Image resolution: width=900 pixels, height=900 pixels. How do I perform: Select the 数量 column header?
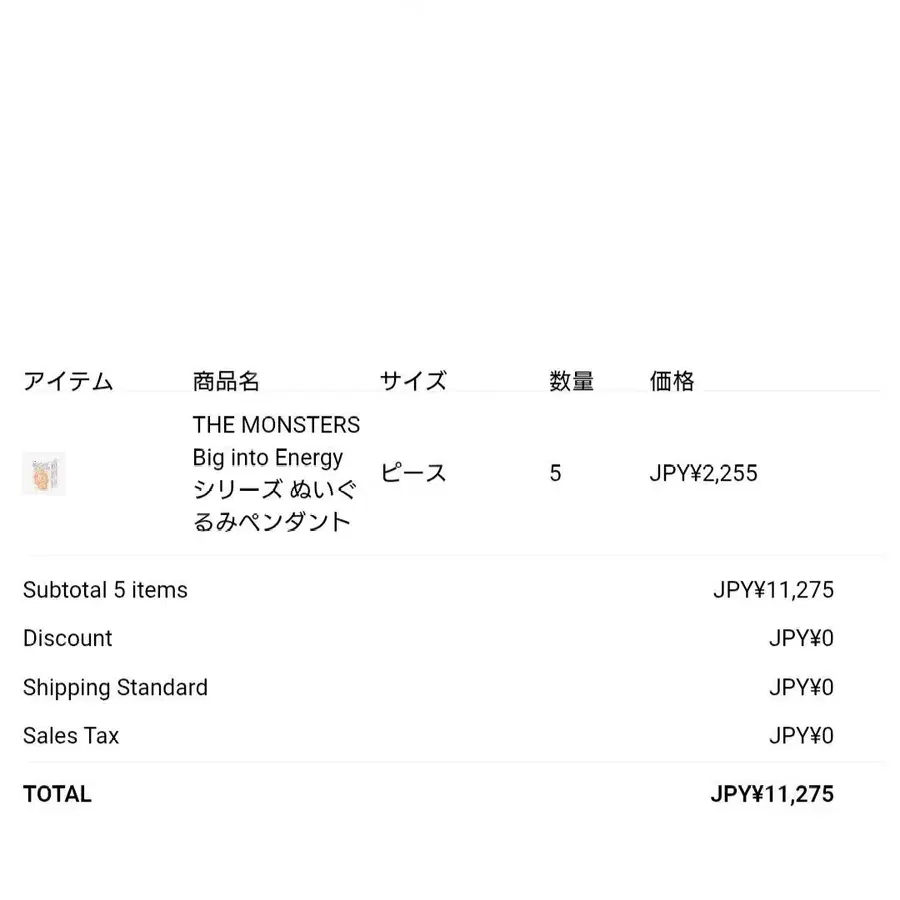[x=571, y=381]
